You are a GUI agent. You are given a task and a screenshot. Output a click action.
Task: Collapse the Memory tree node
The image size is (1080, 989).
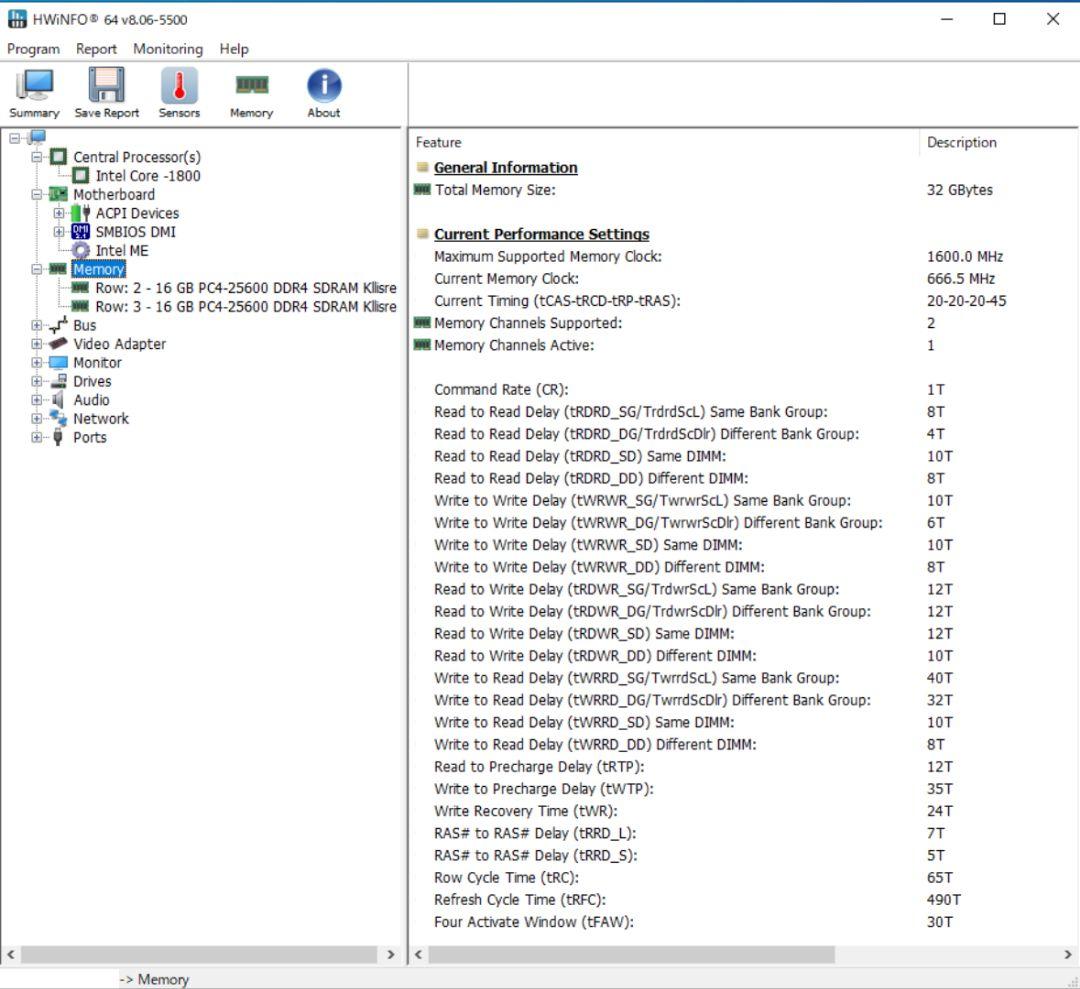(x=37, y=269)
